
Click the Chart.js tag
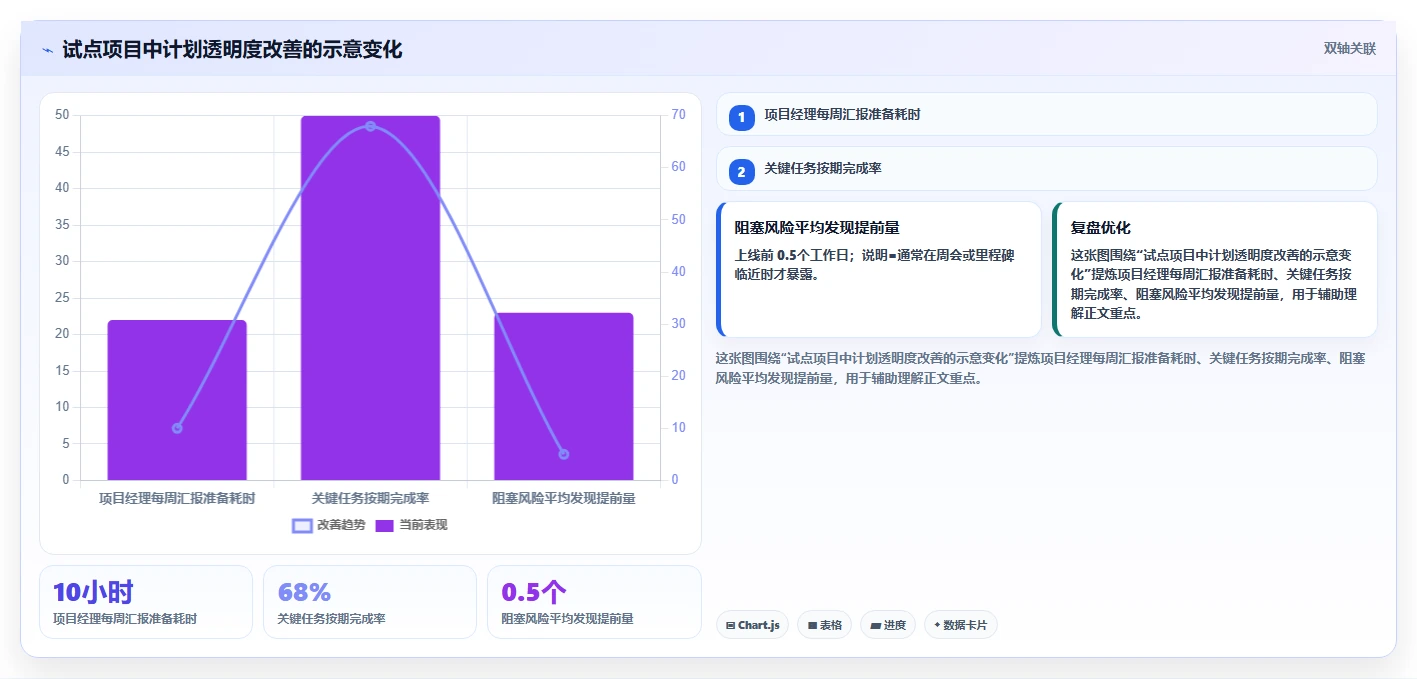point(752,625)
